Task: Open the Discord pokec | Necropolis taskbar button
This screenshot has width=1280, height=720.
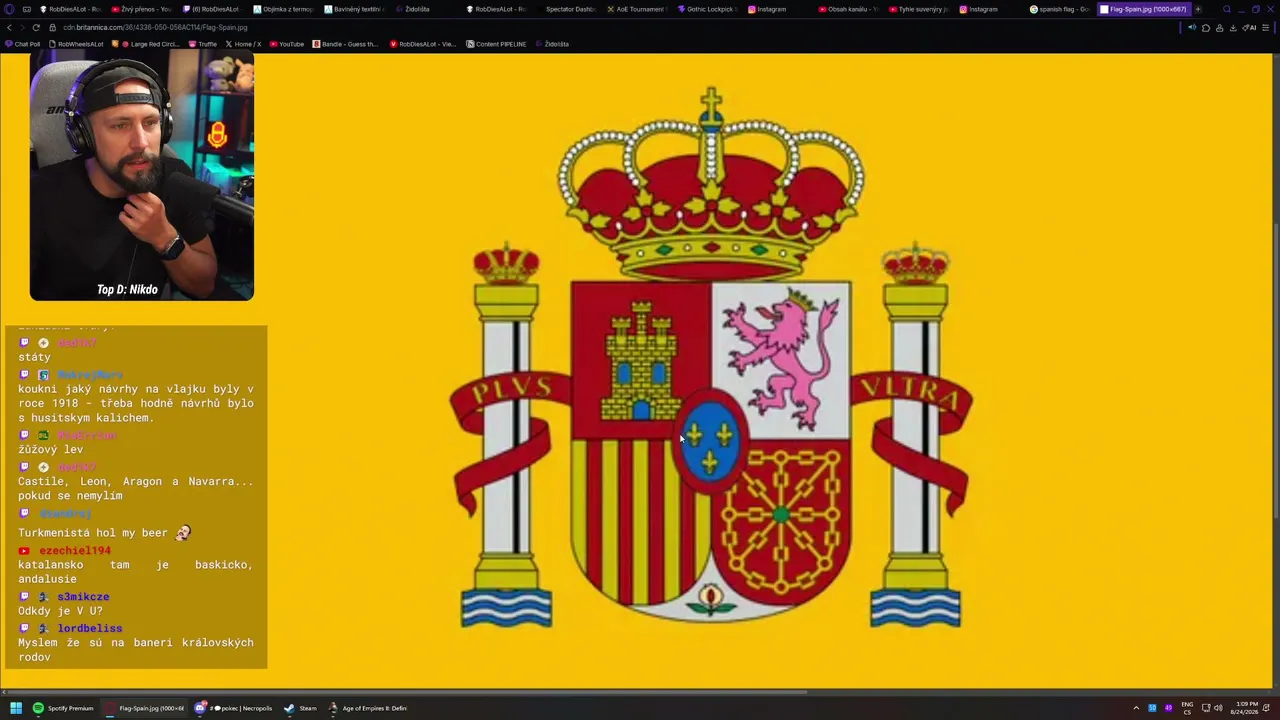Action: (x=234, y=708)
